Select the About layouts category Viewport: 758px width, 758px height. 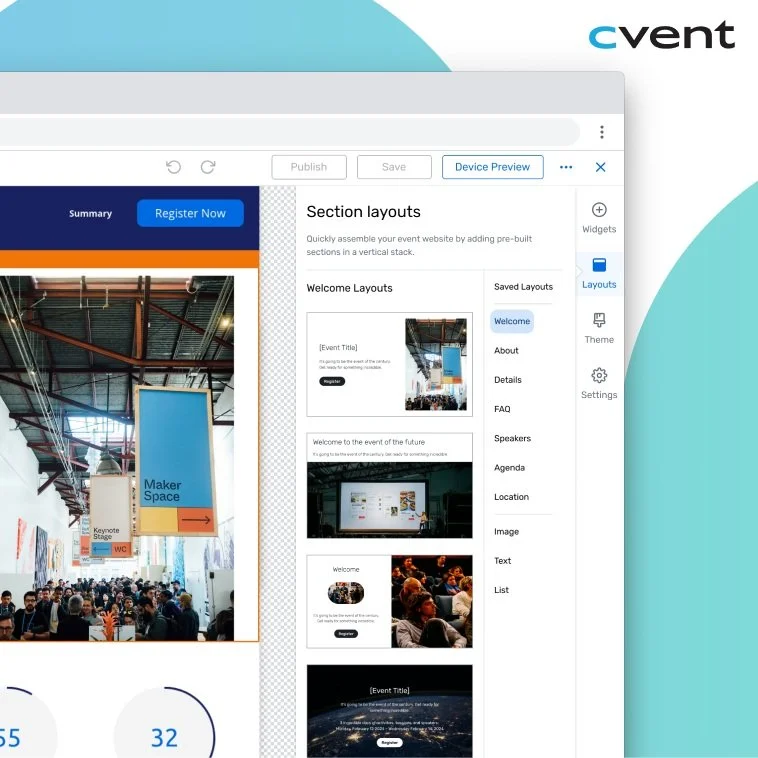[x=506, y=351]
